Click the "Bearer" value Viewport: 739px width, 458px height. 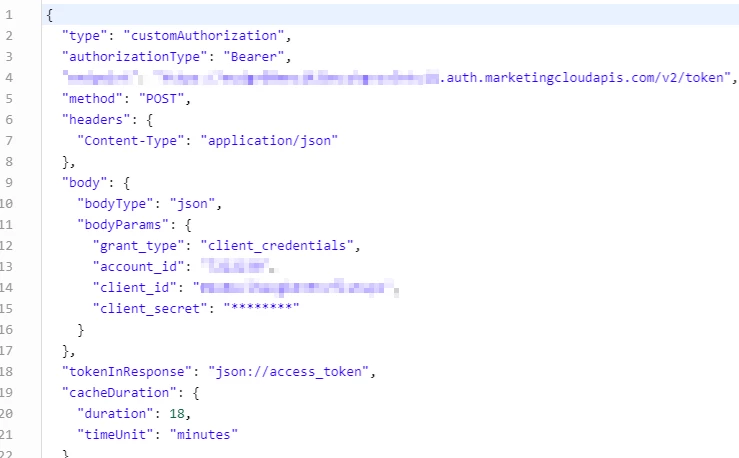click(254, 57)
